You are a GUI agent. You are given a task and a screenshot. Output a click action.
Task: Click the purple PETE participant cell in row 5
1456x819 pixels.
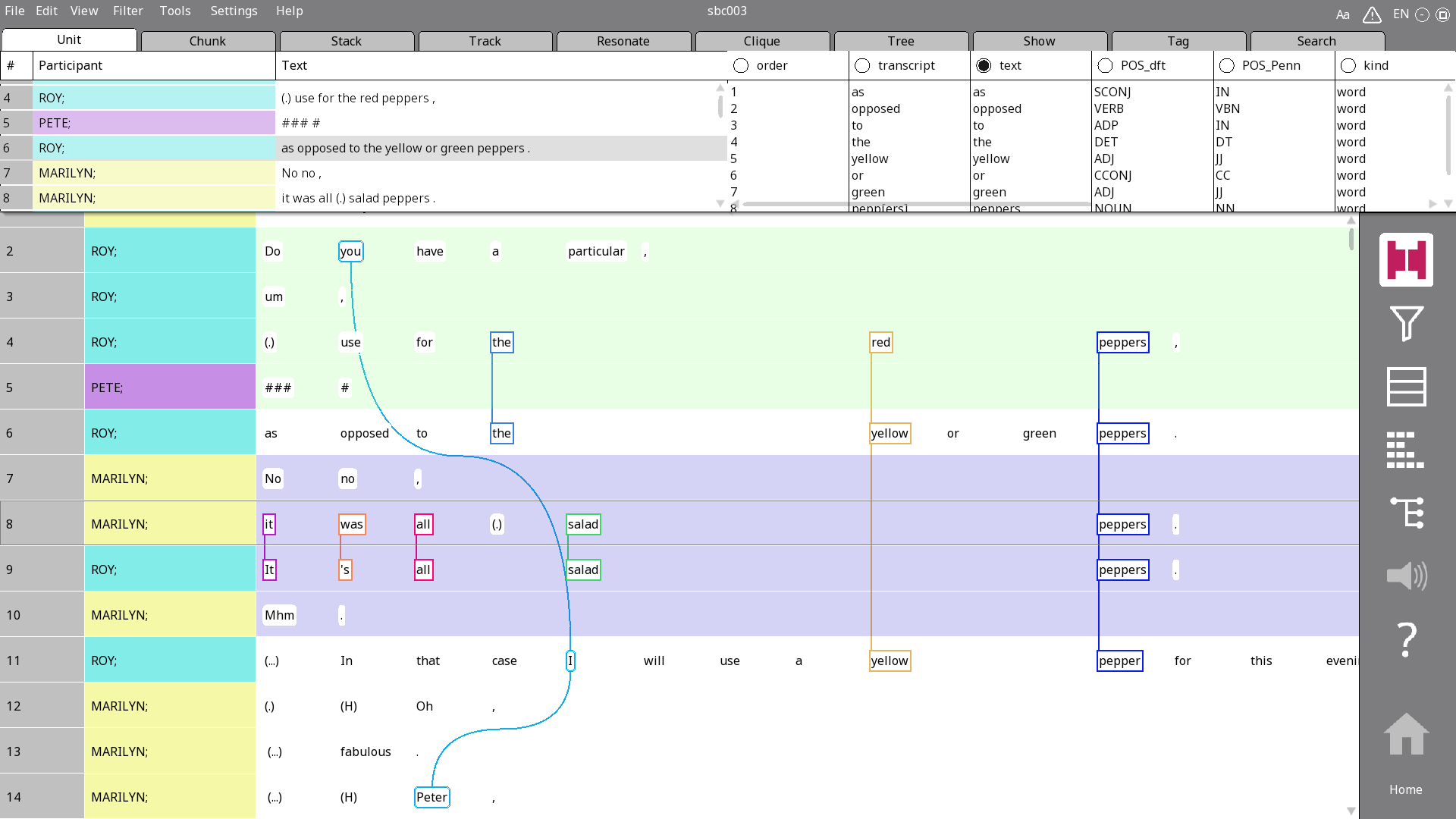pos(170,388)
